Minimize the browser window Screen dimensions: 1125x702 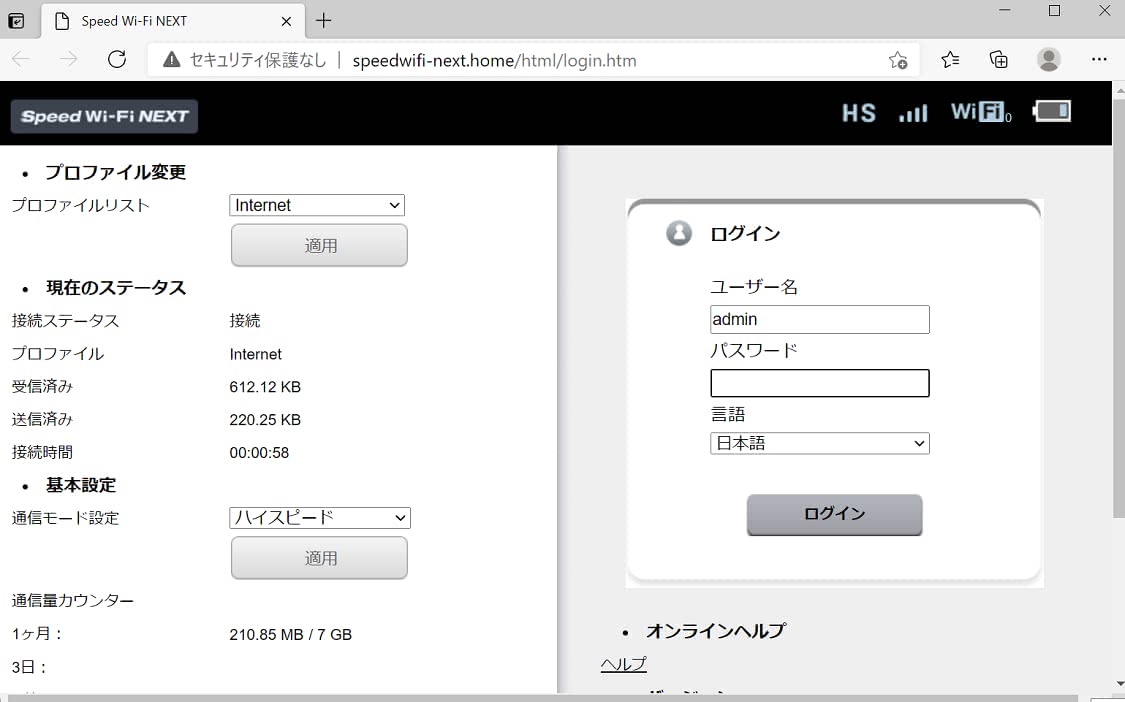pos(1004,11)
